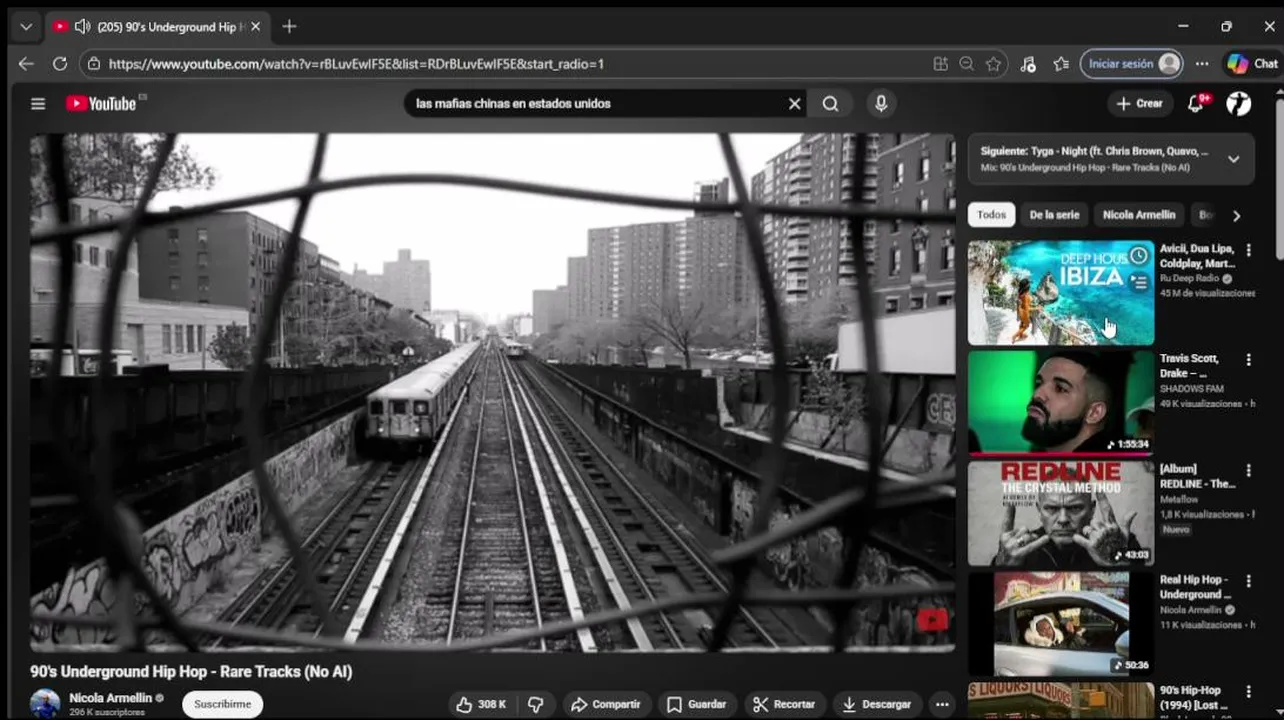1284x720 pixels.
Task: Open options for 90's Hip-Hop (1994) video
Action: pos(1248,692)
